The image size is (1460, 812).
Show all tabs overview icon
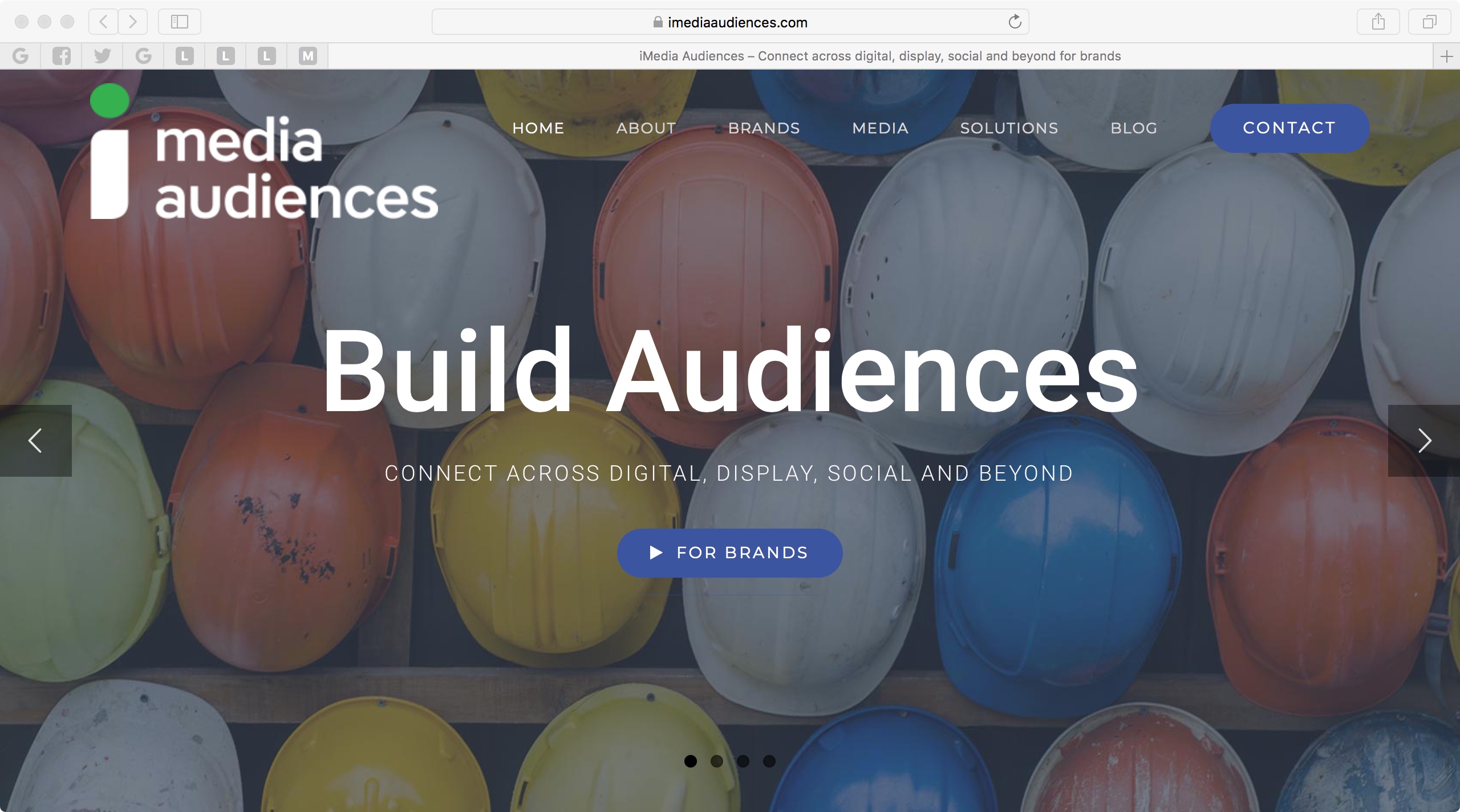[1429, 22]
